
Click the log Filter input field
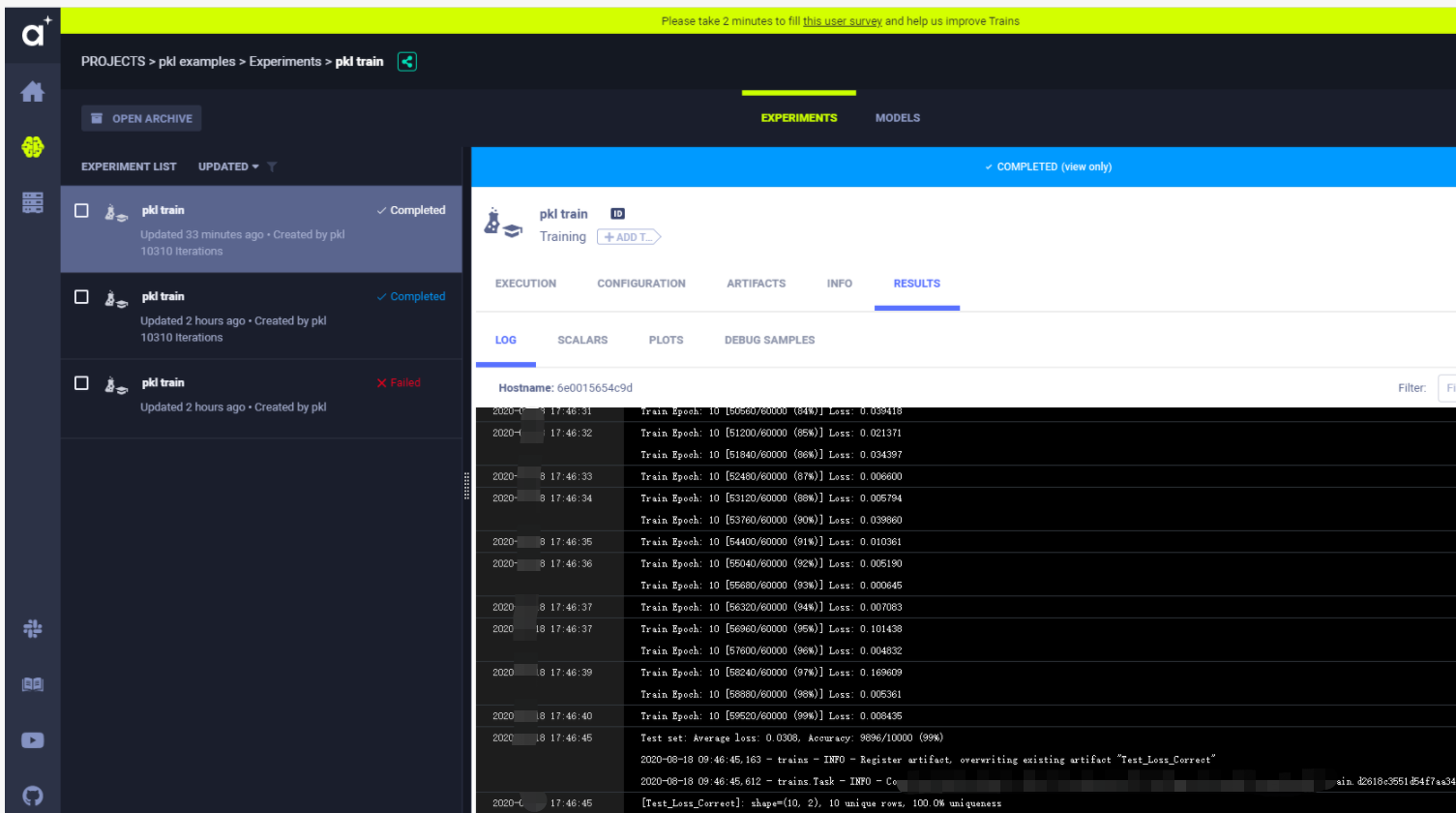click(x=1446, y=387)
